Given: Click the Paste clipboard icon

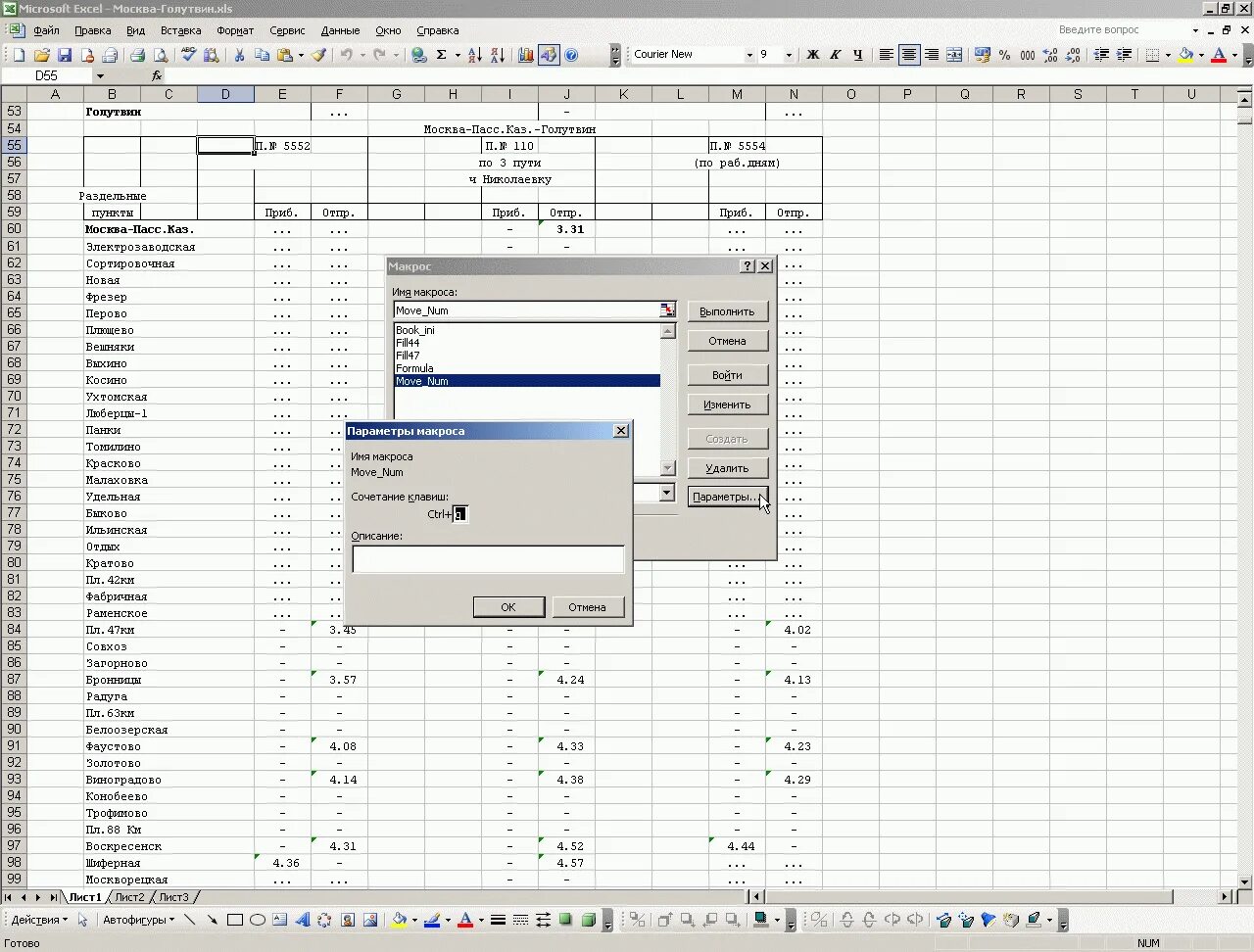Looking at the screenshot, I should click(x=284, y=55).
